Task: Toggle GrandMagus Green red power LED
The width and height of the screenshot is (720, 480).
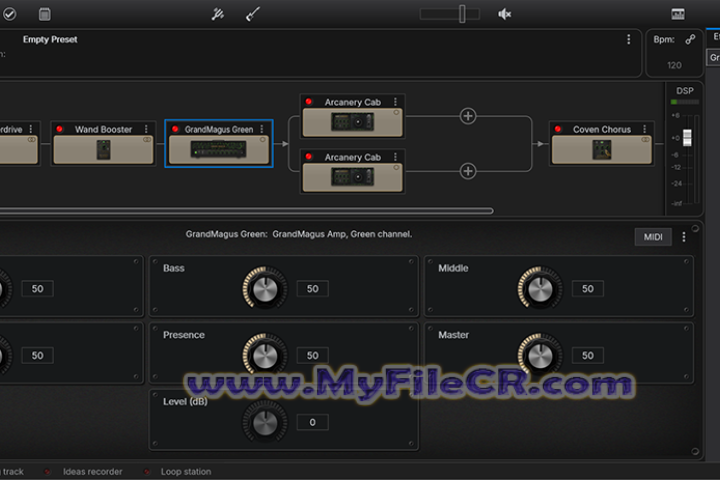Action: click(x=175, y=129)
